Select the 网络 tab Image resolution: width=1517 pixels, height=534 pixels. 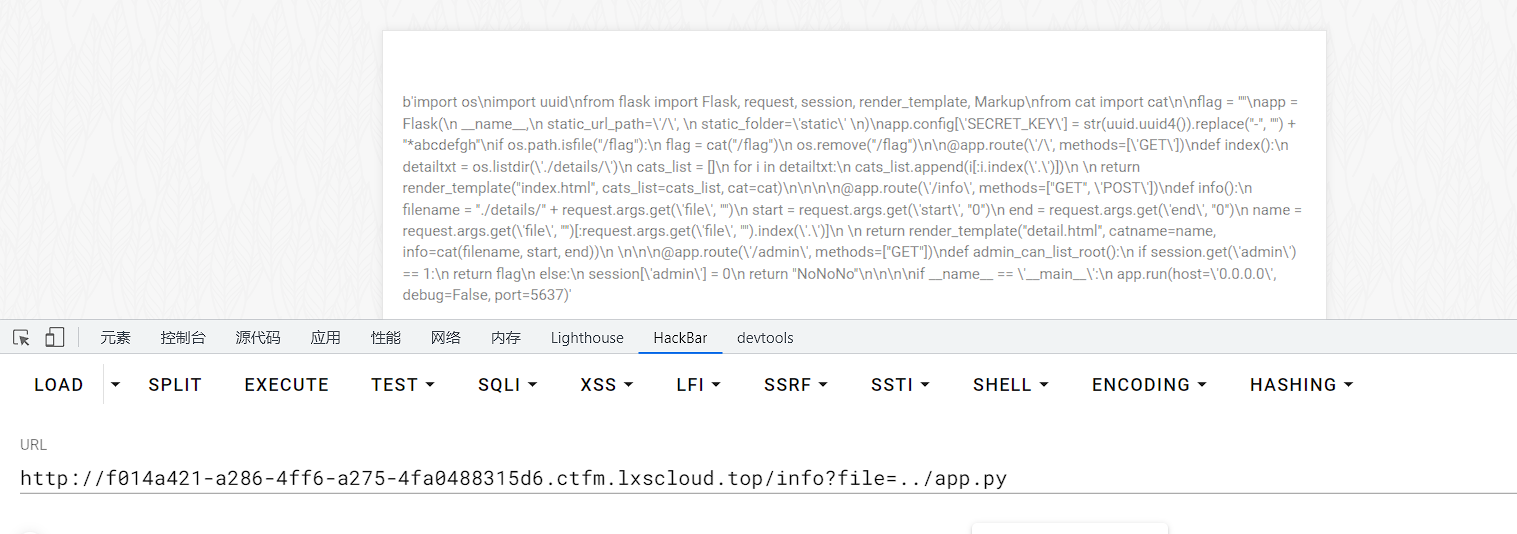446,338
